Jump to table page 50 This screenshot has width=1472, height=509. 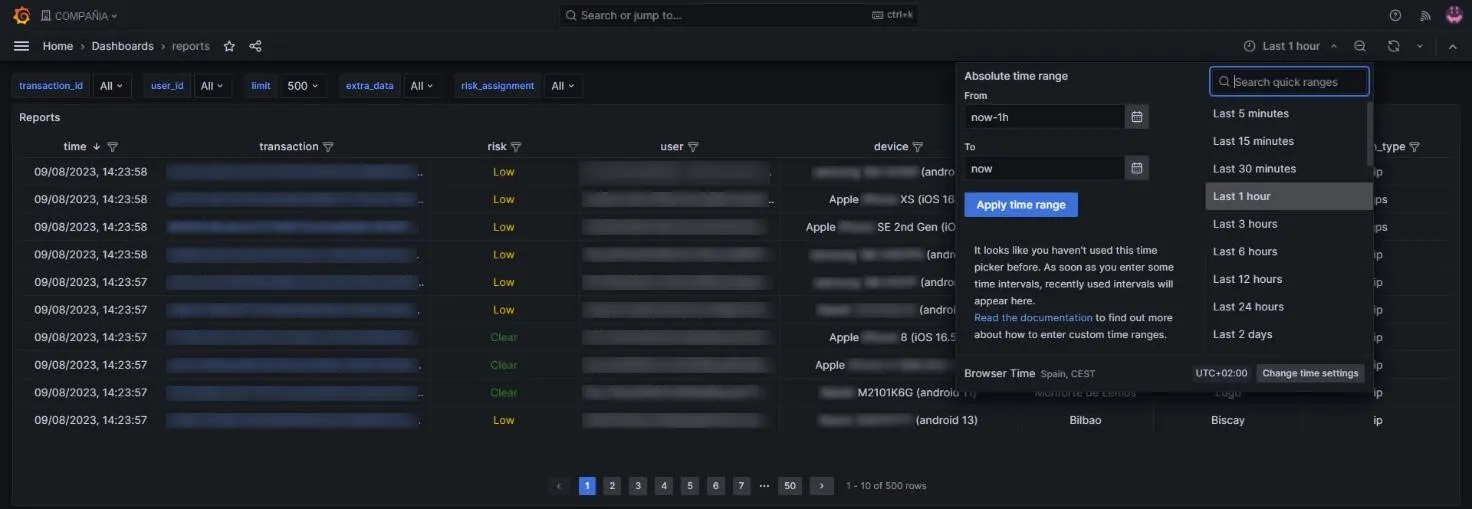[790, 486]
